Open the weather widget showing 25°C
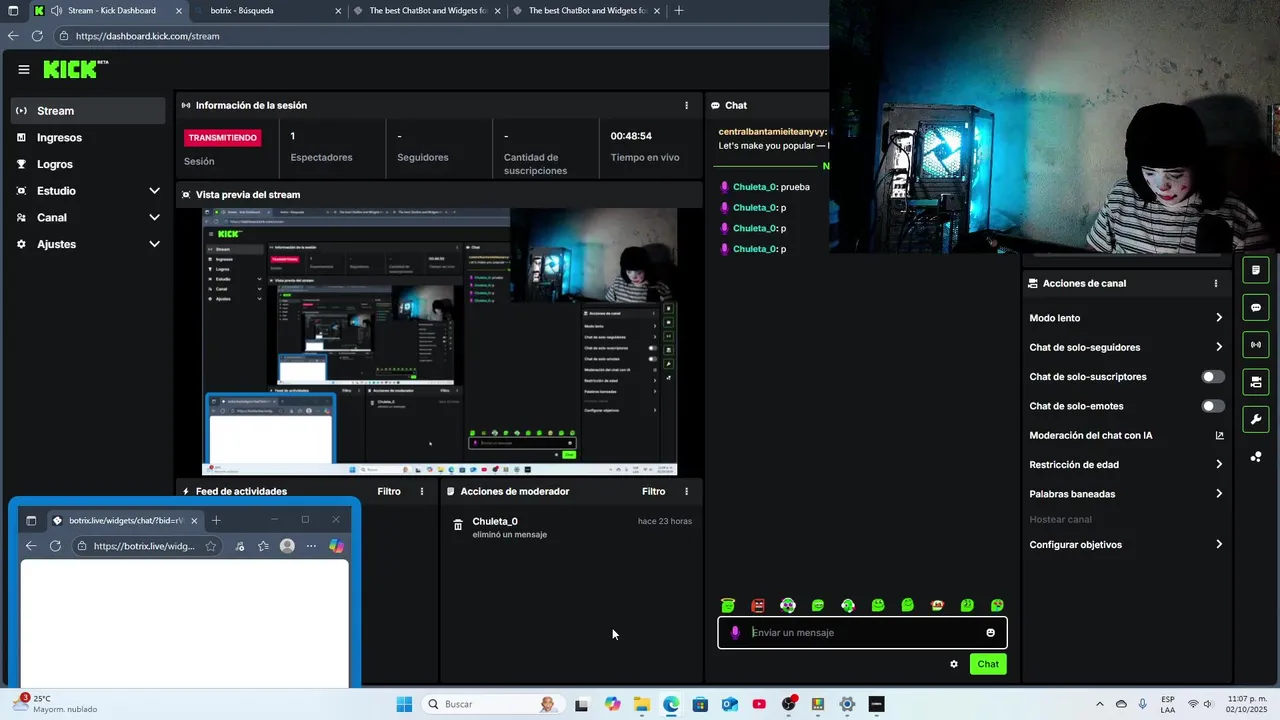 click(58, 704)
